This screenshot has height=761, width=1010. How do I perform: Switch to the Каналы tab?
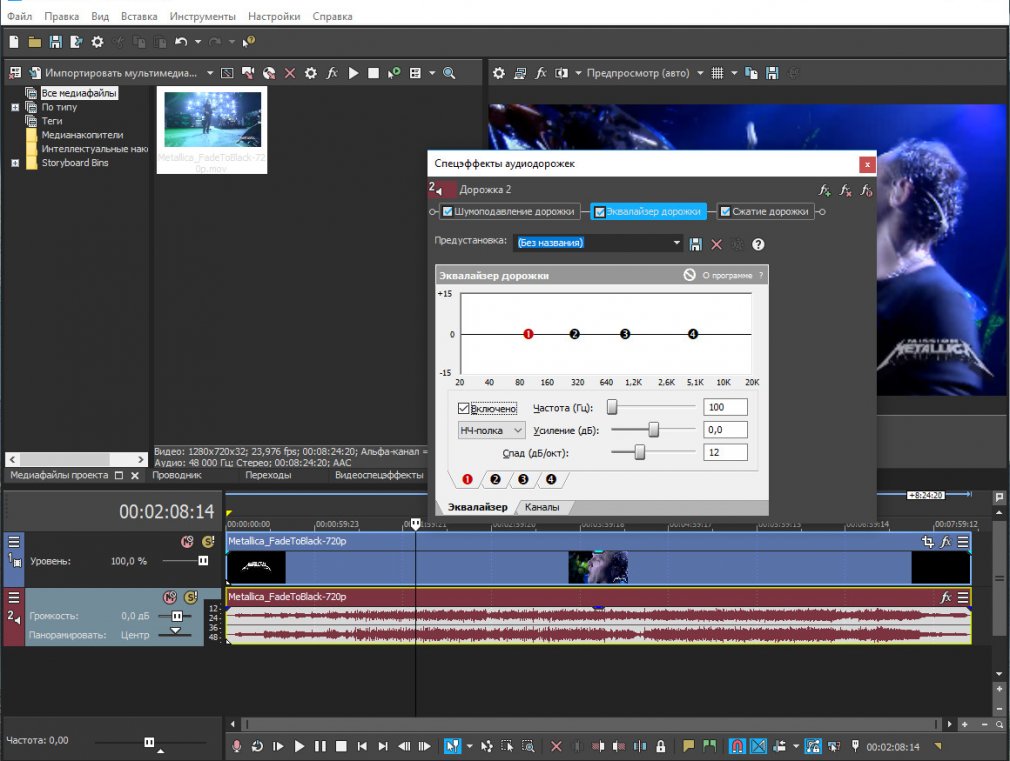tap(542, 507)
